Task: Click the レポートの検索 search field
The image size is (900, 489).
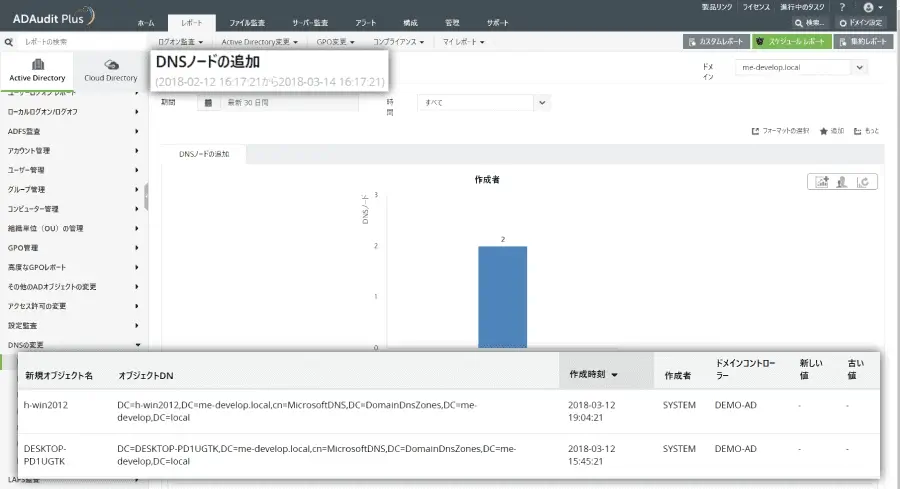Action: (x=80, y=42)
